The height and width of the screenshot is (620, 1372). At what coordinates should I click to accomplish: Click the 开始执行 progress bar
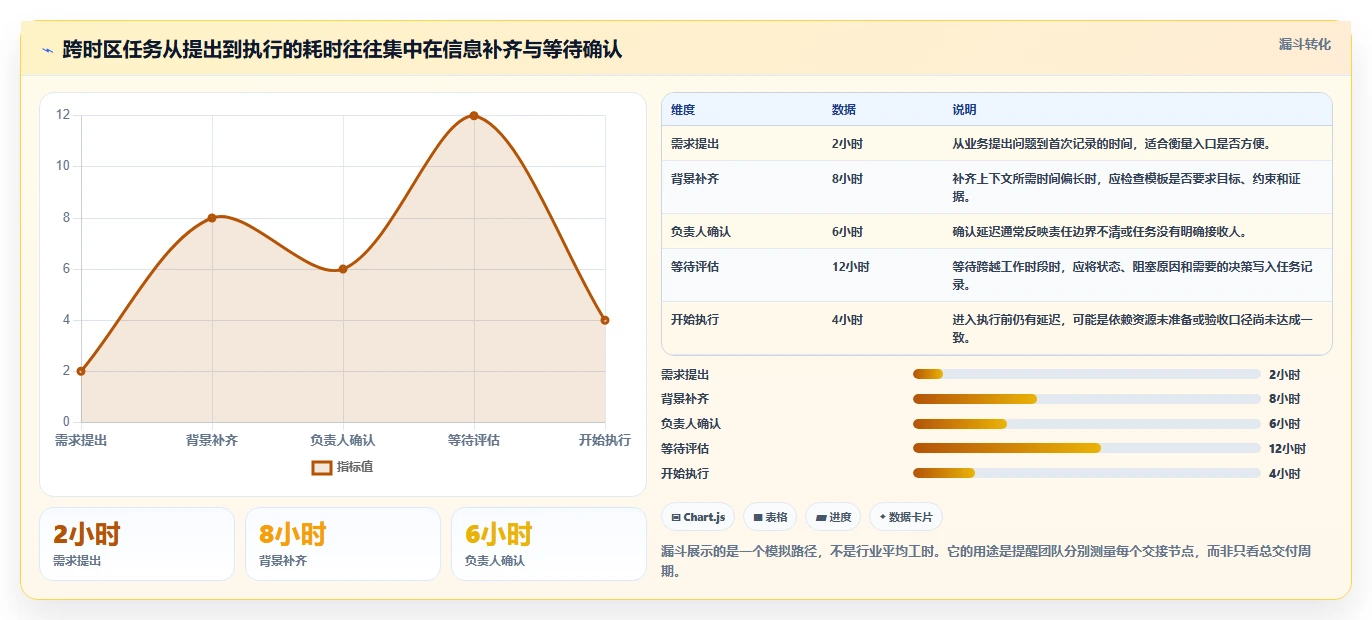pyautogui.click(x=1086, y=473)
